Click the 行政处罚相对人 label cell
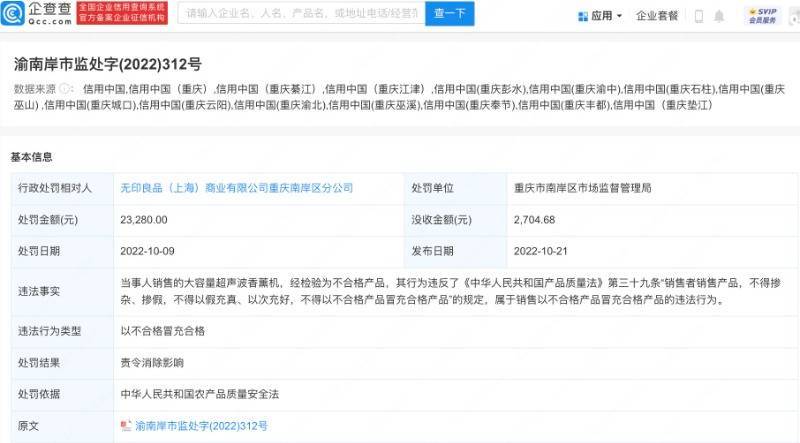 tap(62, 188)
